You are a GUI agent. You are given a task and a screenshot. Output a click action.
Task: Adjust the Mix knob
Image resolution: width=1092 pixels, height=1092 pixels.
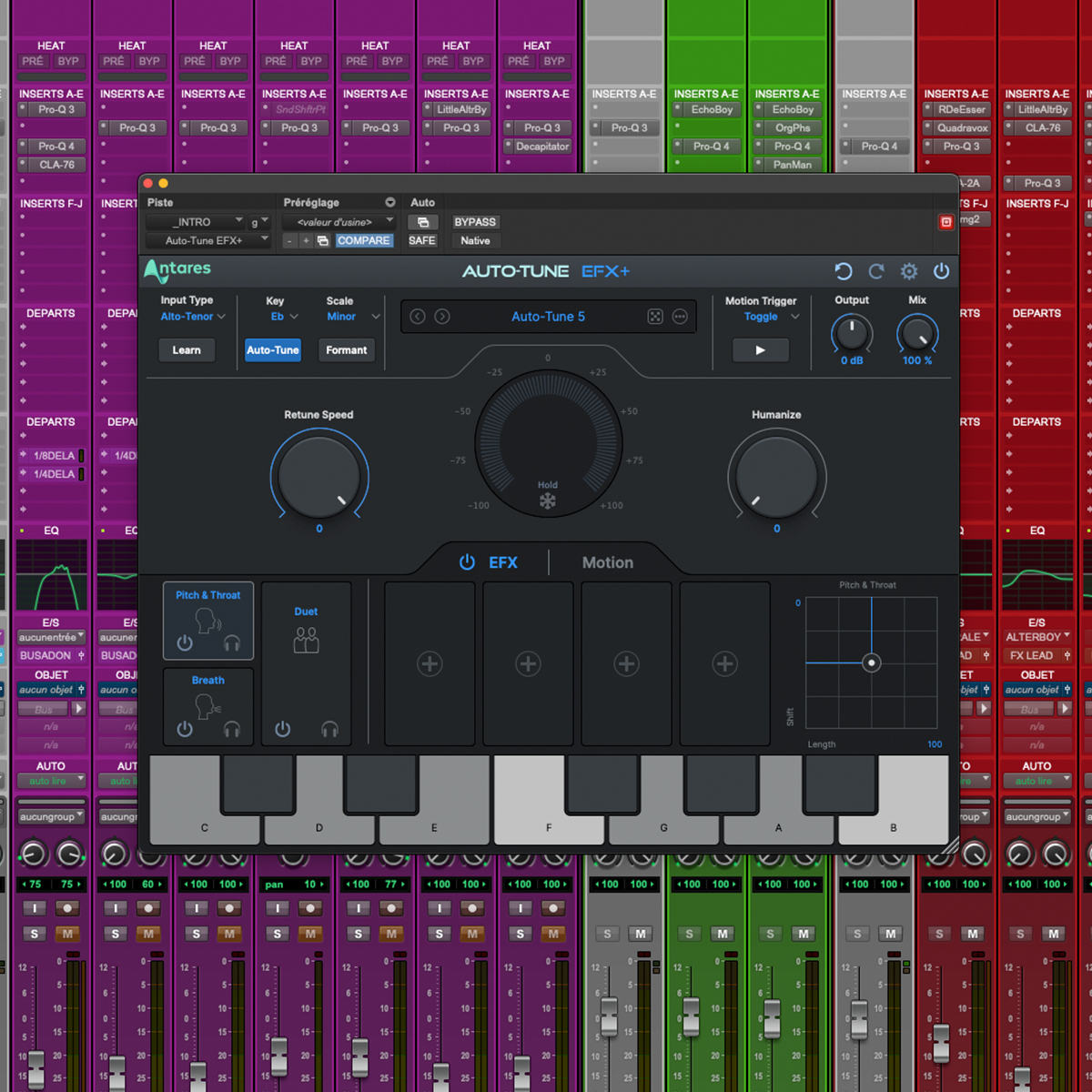(x=917, y=334)
